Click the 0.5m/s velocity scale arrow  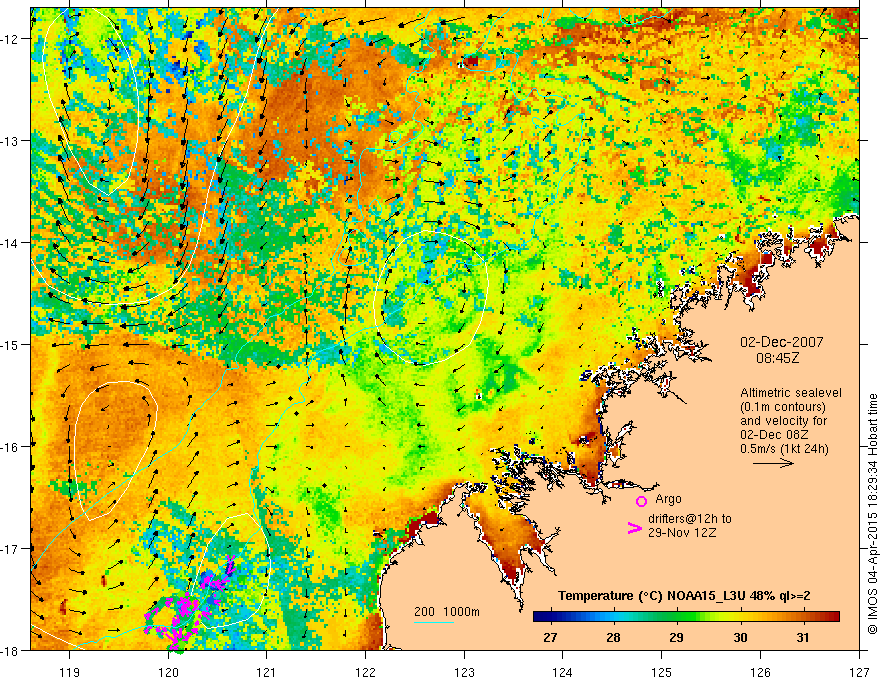tap(773, 463)
